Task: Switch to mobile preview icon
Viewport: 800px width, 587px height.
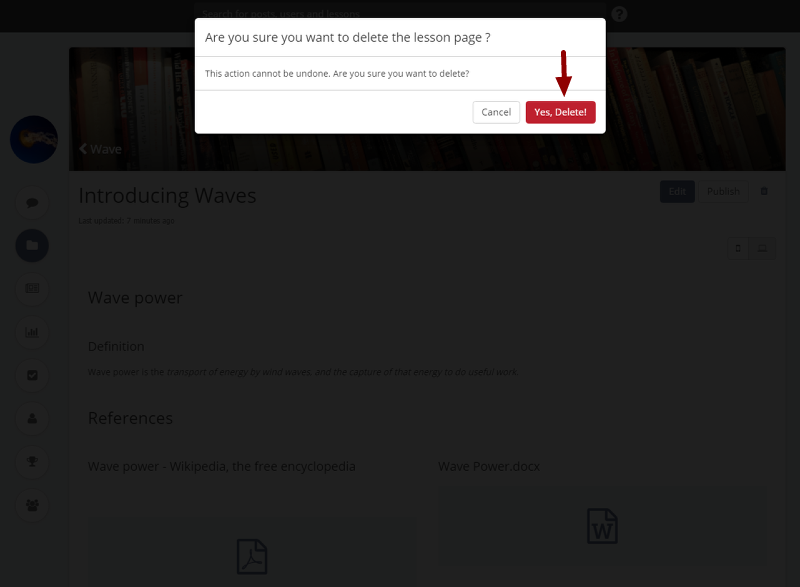Action: (738, 248)
